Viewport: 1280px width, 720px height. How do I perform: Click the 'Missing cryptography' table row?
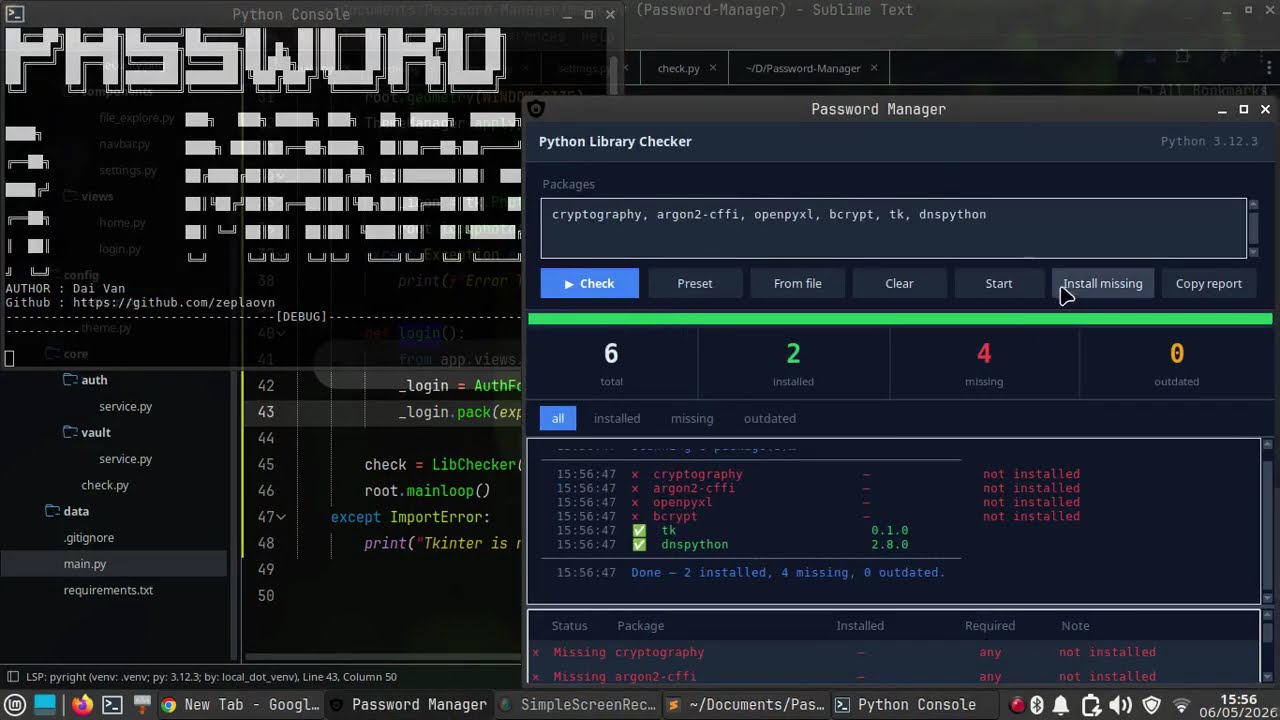tap(893, 652)
